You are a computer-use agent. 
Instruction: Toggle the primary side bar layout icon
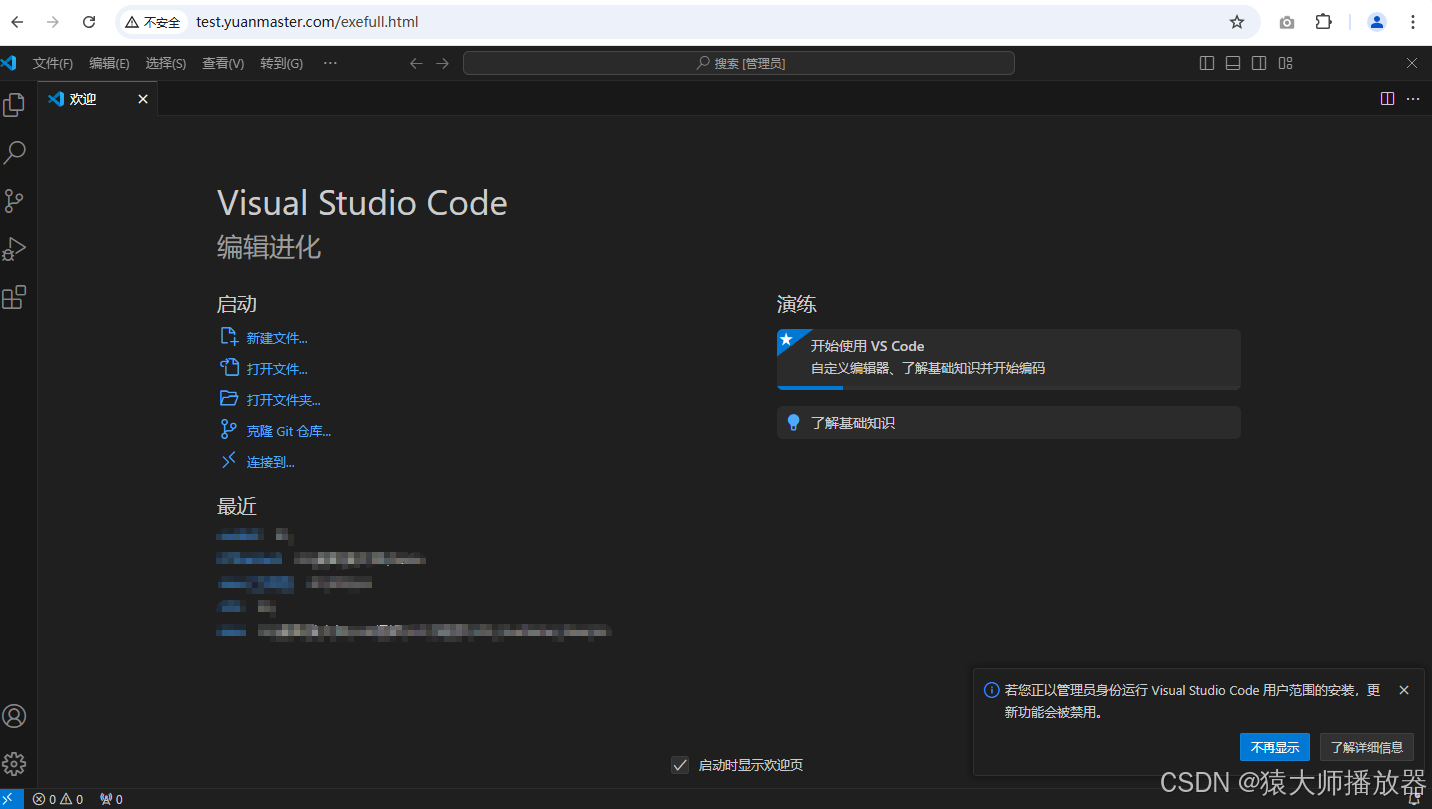click(x=1207, y=63)
